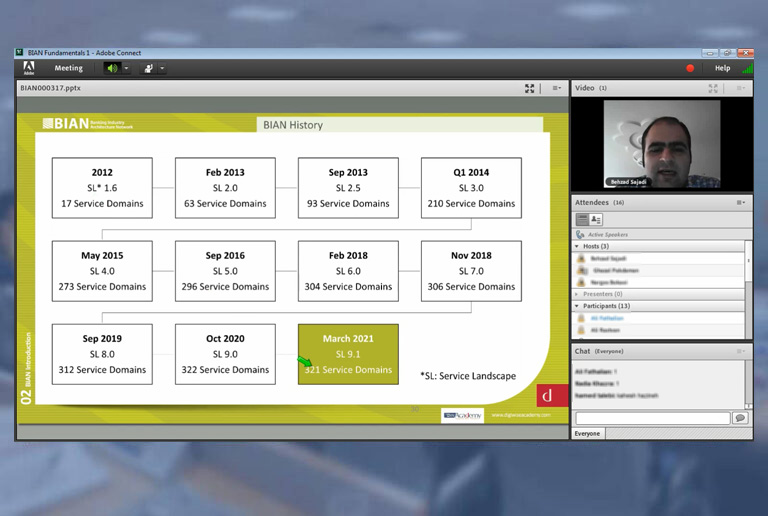Click the Adobe logo icon
The image size is (768, 516).
coord(29,68)
